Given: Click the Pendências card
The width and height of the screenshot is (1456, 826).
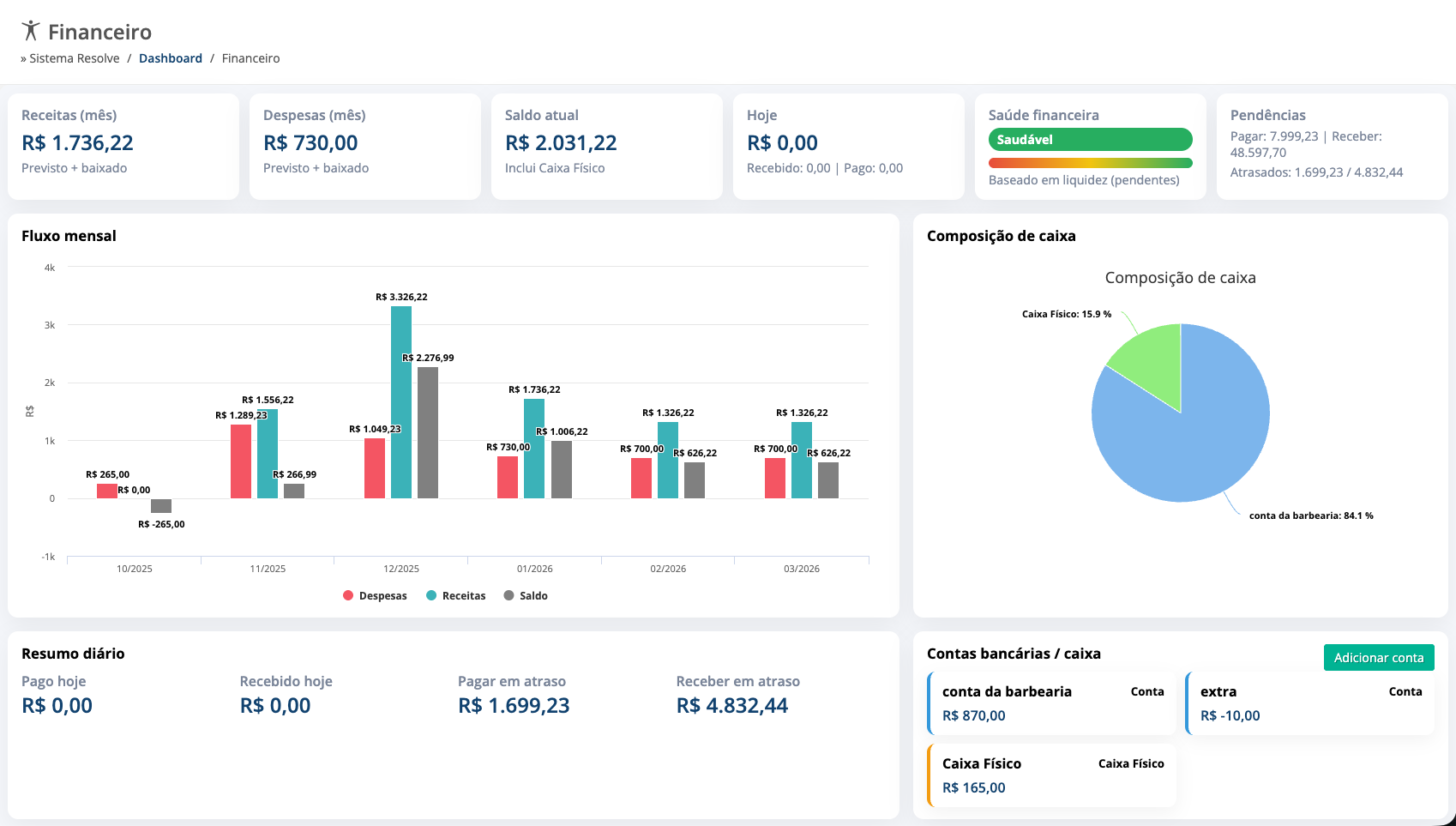Looking at the screenshot, I should (1332, 146).
